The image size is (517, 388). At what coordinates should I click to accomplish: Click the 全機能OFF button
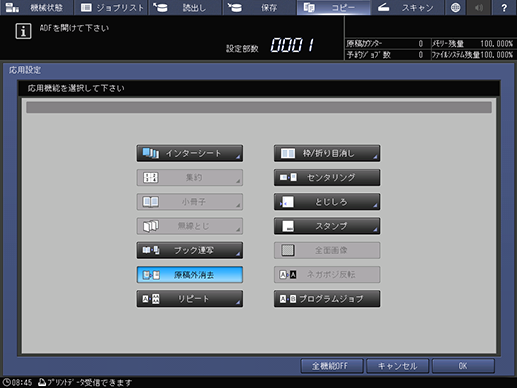coord(332,366)
